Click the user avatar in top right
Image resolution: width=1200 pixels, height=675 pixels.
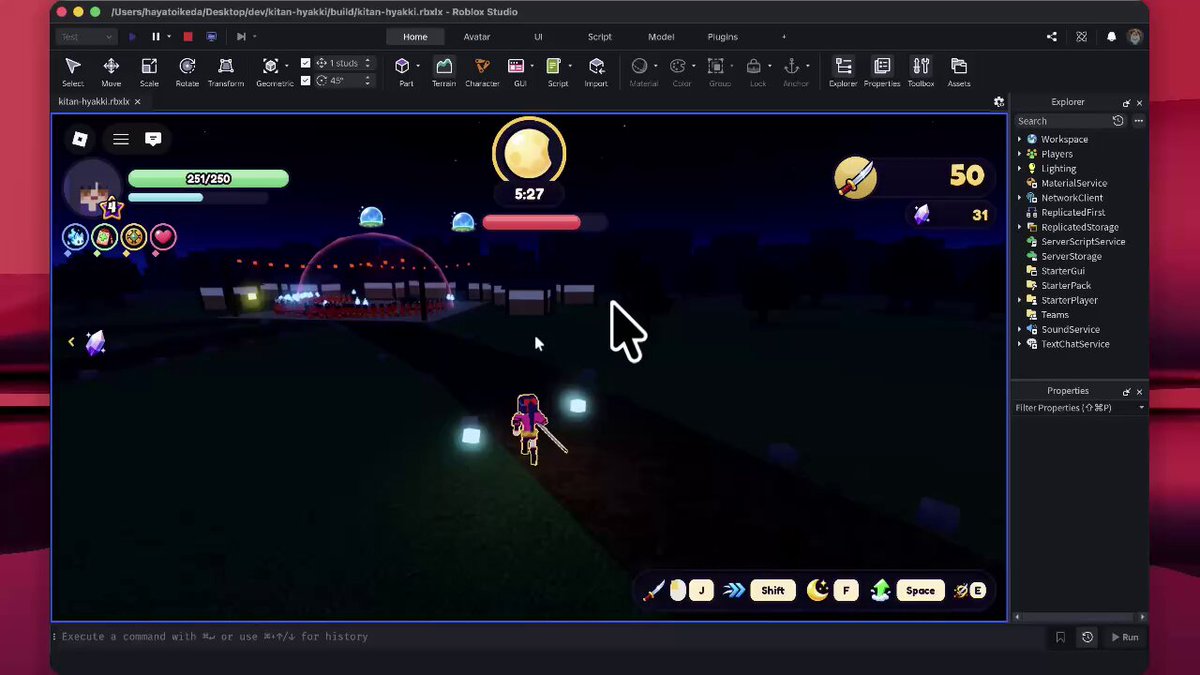(x=1134, y=37)
